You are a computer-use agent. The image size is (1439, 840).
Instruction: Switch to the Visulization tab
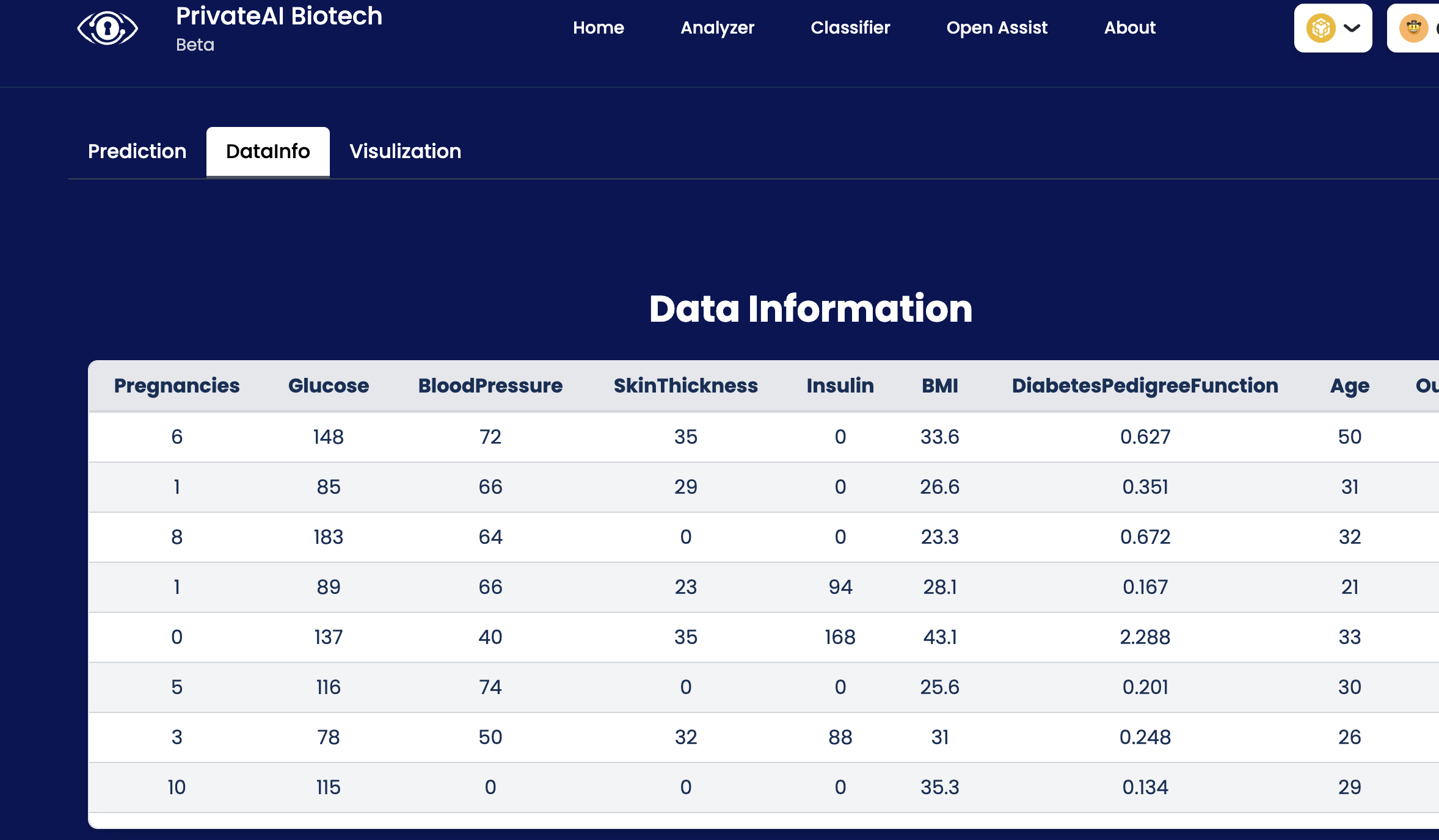(405, 151)
